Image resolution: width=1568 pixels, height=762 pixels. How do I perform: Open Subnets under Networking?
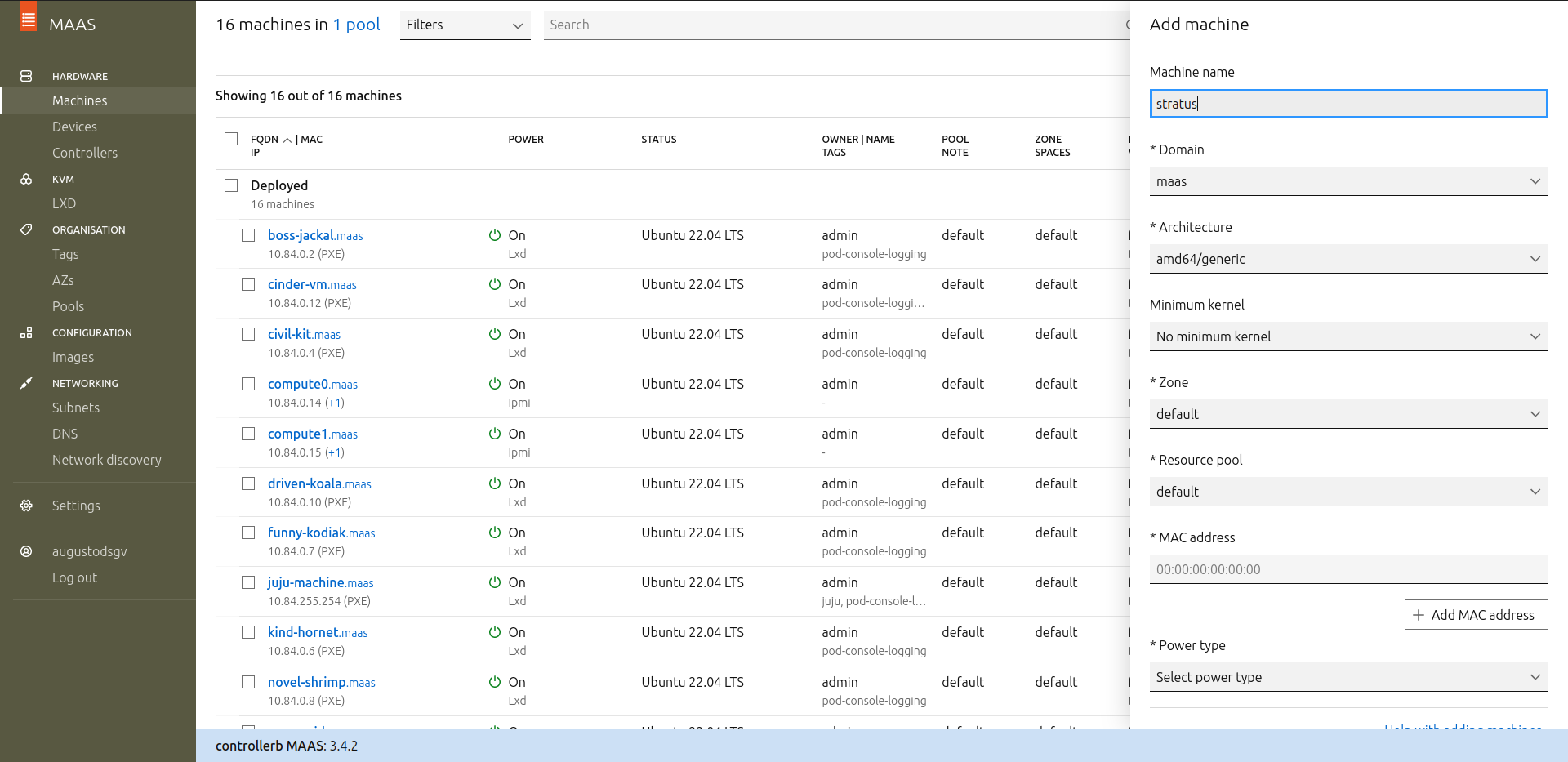click(76, 408)
